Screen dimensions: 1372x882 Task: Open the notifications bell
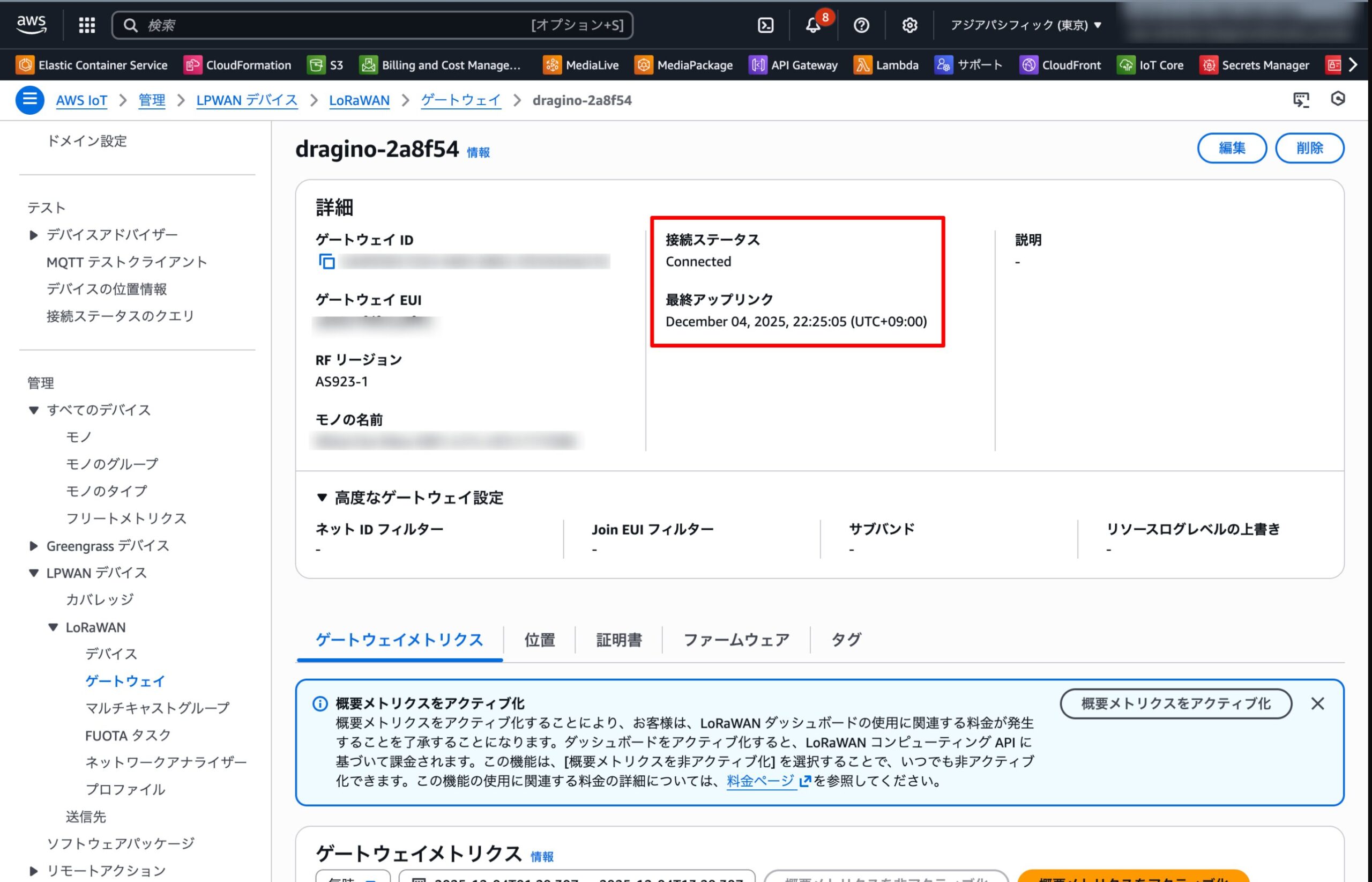(813, 25)
